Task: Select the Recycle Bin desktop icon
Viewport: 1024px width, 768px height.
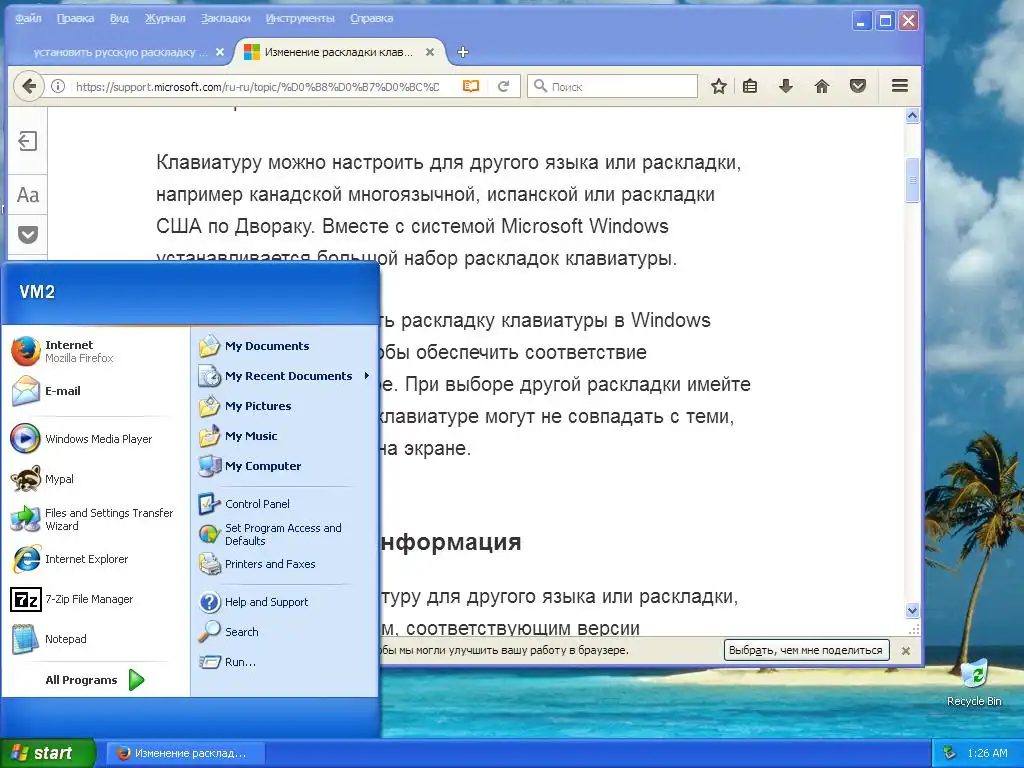Action: pos(974,683)
